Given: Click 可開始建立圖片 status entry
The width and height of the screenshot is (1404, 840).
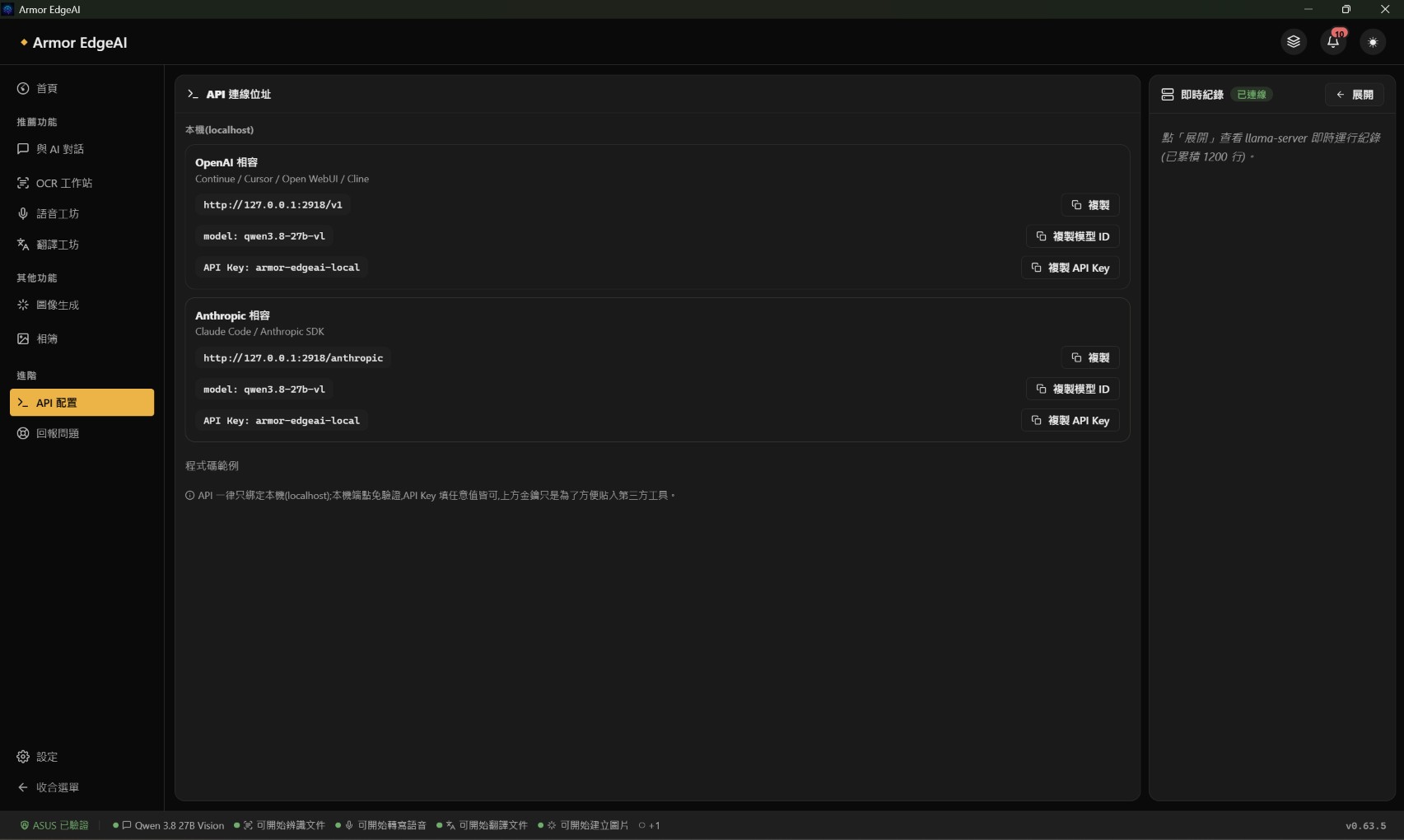Looking at the screenshot, I should click(584, 825).
